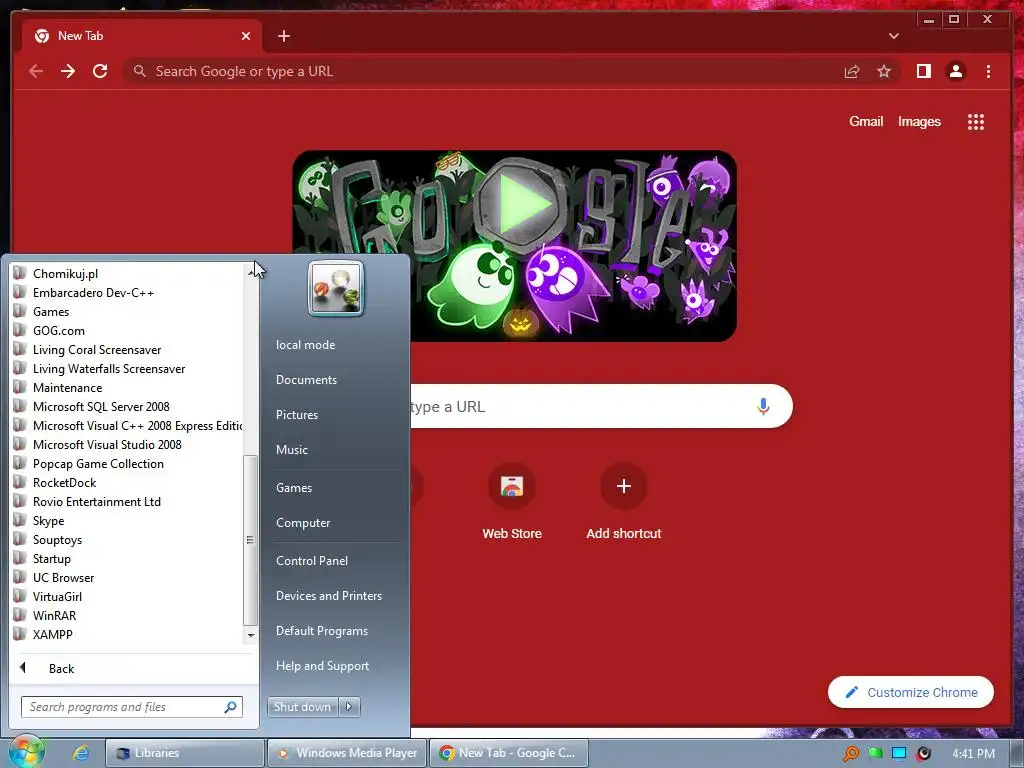Image resolution: width=1024 pixels, height=768 pixels.
Task: Click the round dark tray icon
Action: pyautogui.click(x=923, y=754)
